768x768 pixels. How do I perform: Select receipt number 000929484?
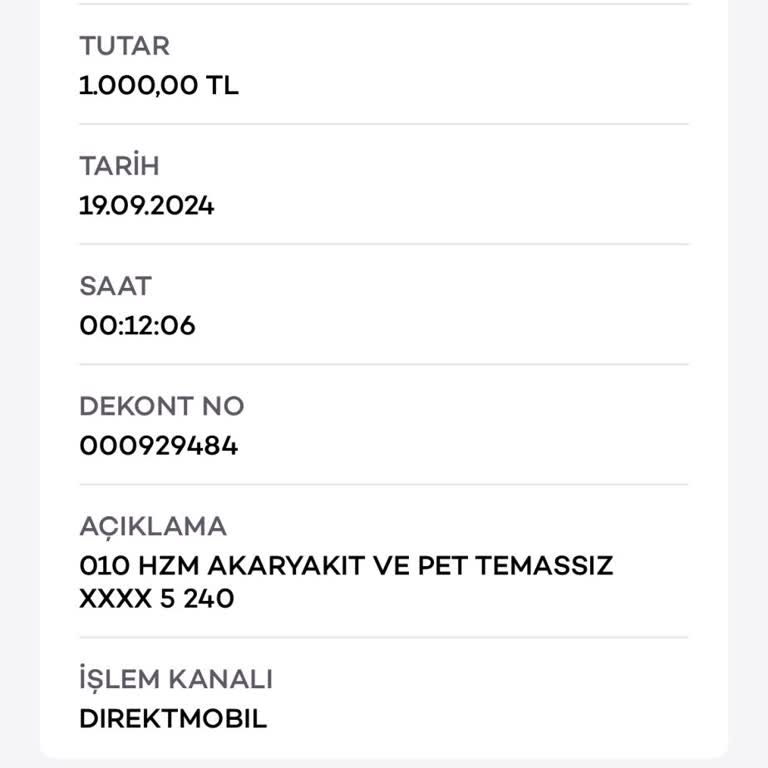tap(158, 446)
